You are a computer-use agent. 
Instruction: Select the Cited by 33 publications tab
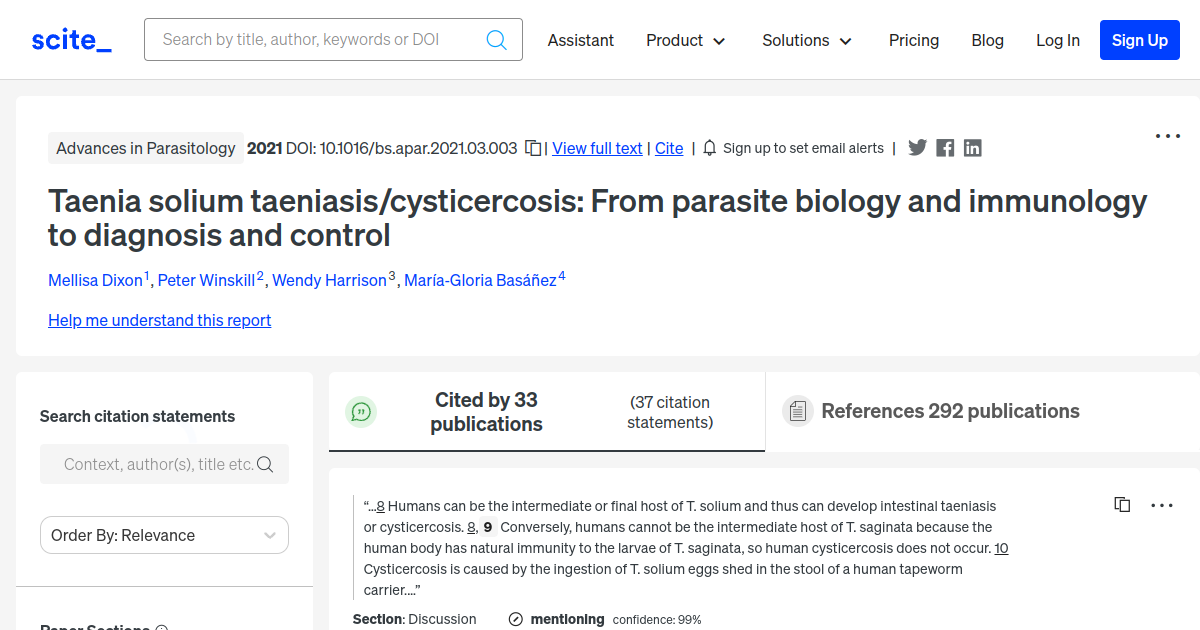(x=486, y=411)
